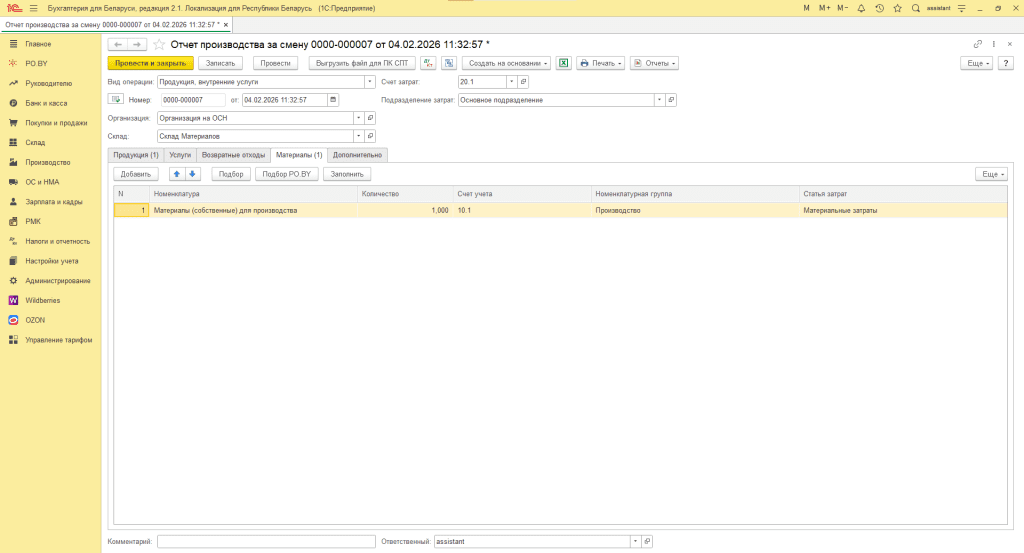Click the M- memory subtract button
This screenshot has height=553, width=1024.
click(842, 8)
